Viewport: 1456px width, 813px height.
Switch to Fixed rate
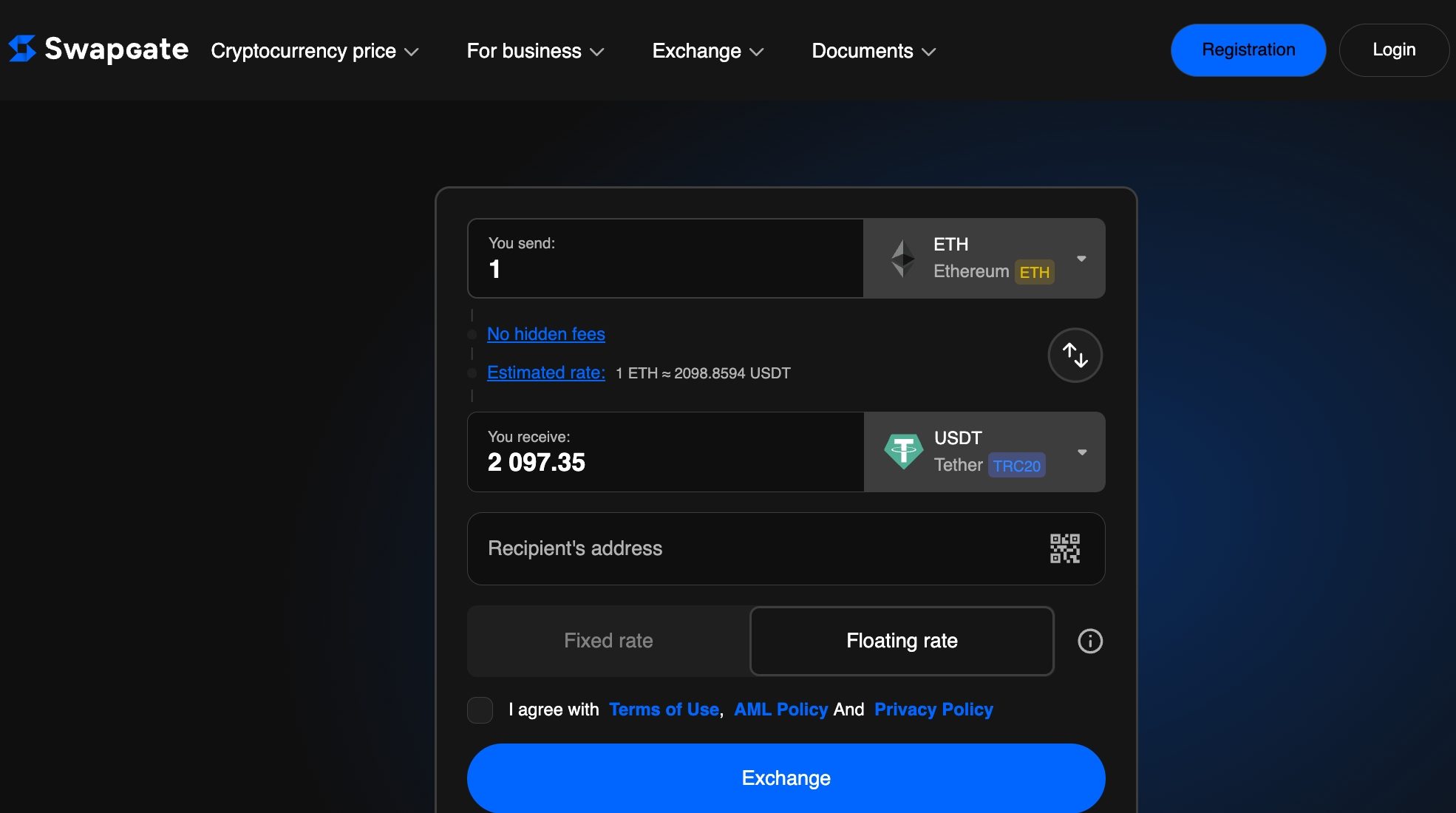pyautogui.click(x=608, y=640)
